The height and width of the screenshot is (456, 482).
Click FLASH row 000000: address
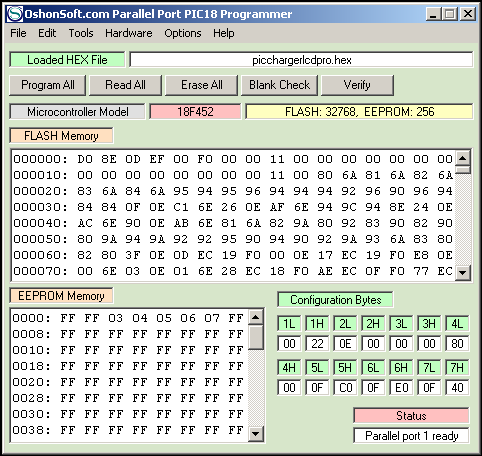click(40, 159)
